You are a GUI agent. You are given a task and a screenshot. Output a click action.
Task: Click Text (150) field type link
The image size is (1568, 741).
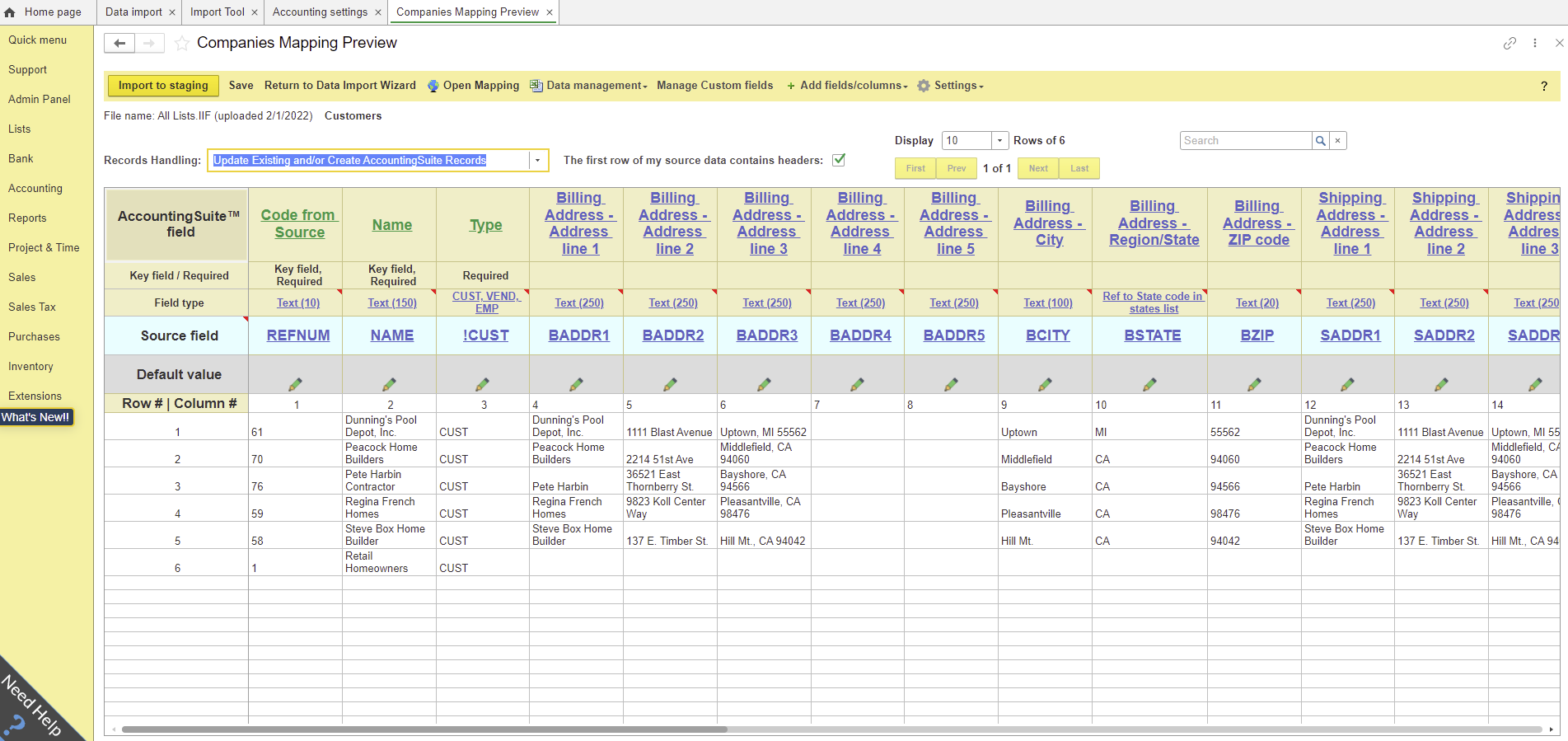(x=392, y=303)
